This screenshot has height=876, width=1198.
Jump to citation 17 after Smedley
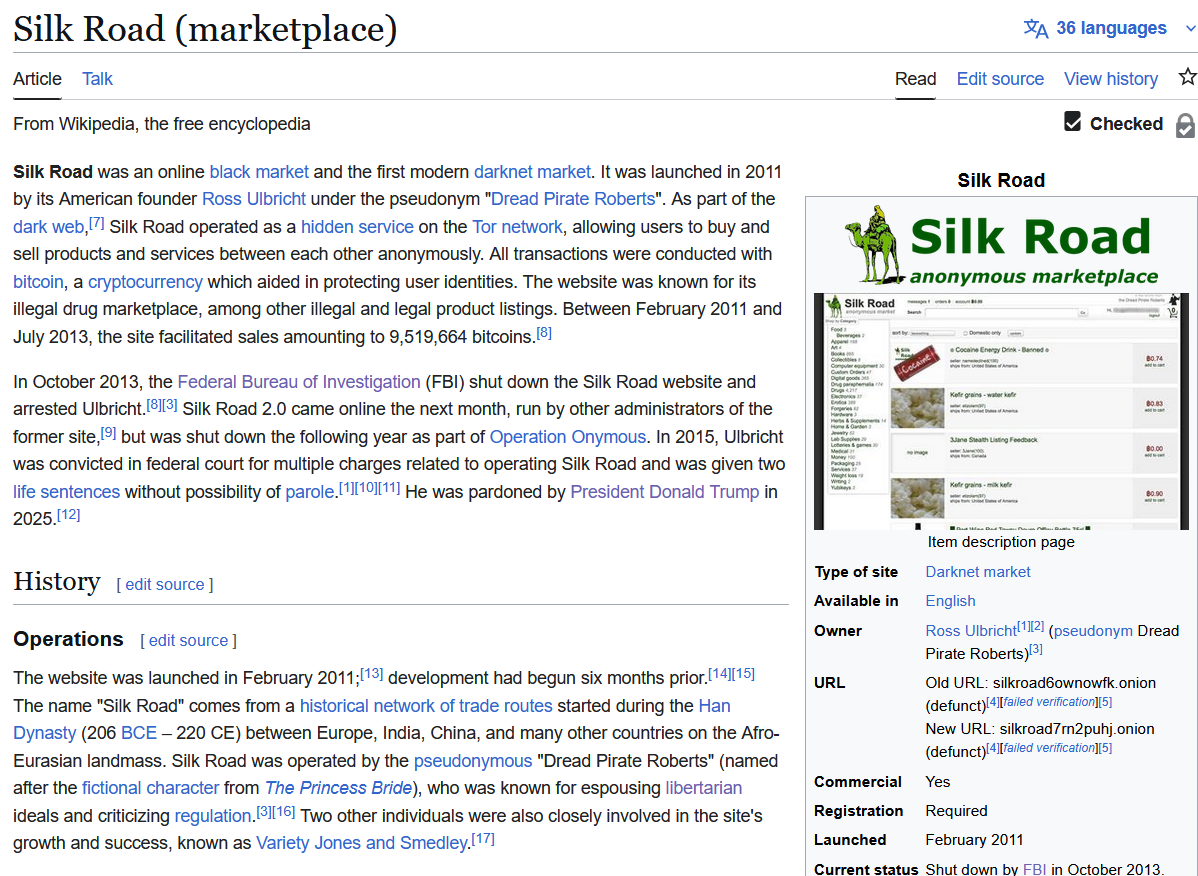click(x=483, y=839)
